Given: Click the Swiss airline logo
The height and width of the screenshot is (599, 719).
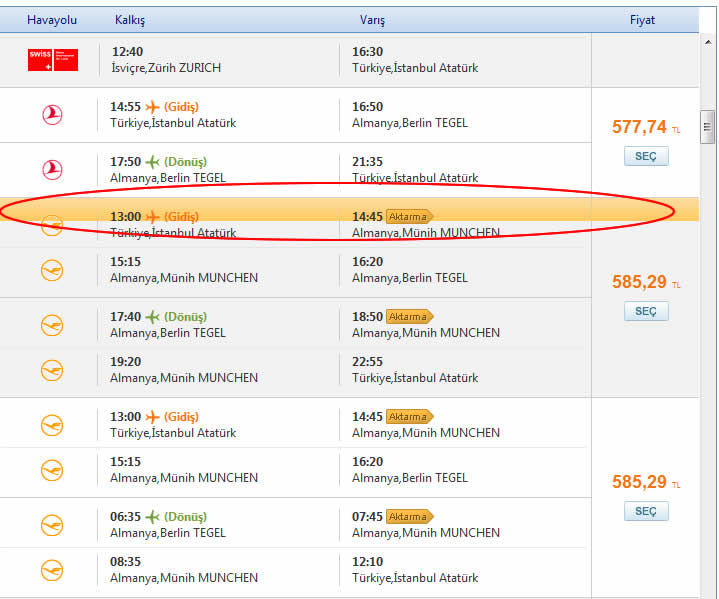Looking at the screenshot, I should tap(52, 59).
